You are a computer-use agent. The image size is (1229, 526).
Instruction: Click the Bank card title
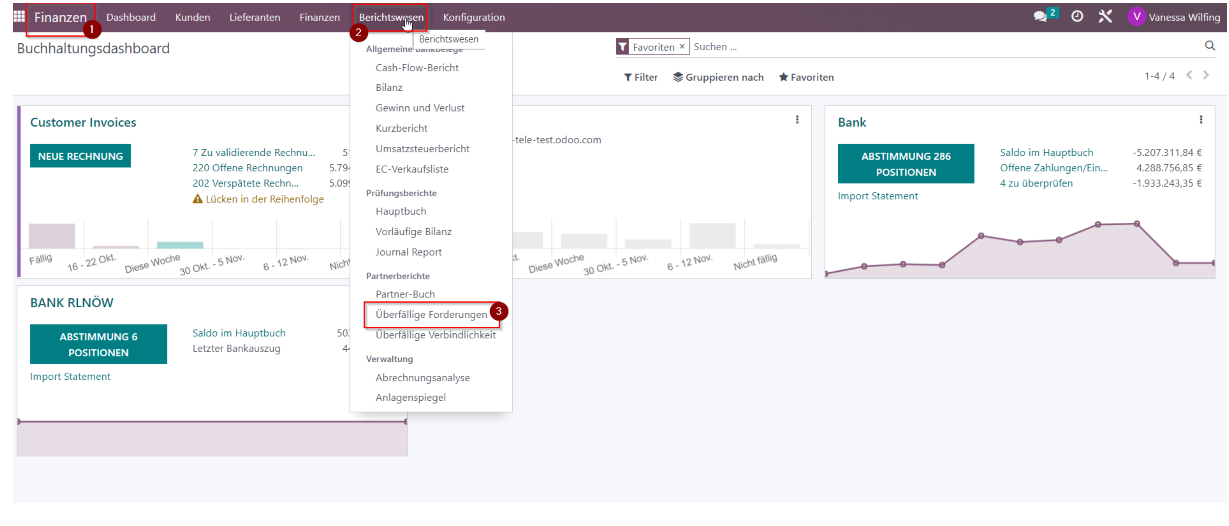coord(852,123)
